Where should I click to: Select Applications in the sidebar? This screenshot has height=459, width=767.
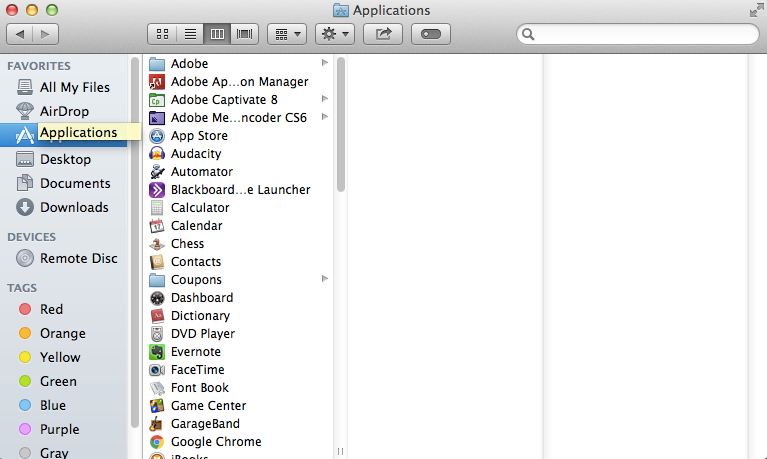point(64,135)
